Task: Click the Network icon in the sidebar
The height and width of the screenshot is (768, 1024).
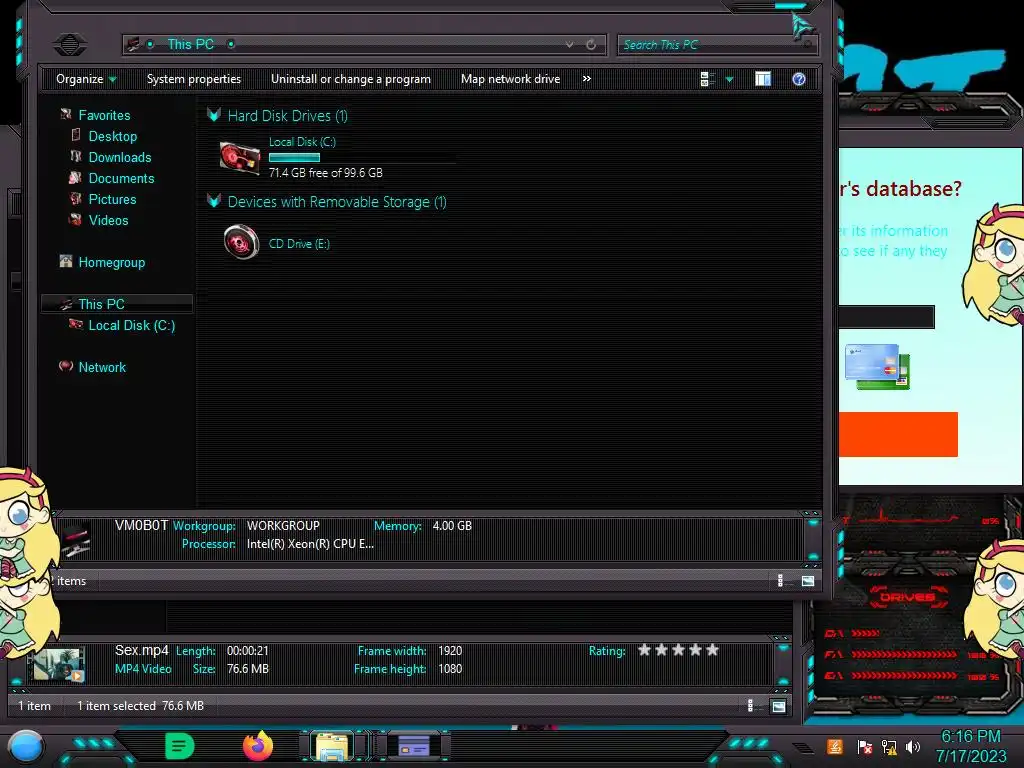Action: pyautogui.click(x=66, y=366)
